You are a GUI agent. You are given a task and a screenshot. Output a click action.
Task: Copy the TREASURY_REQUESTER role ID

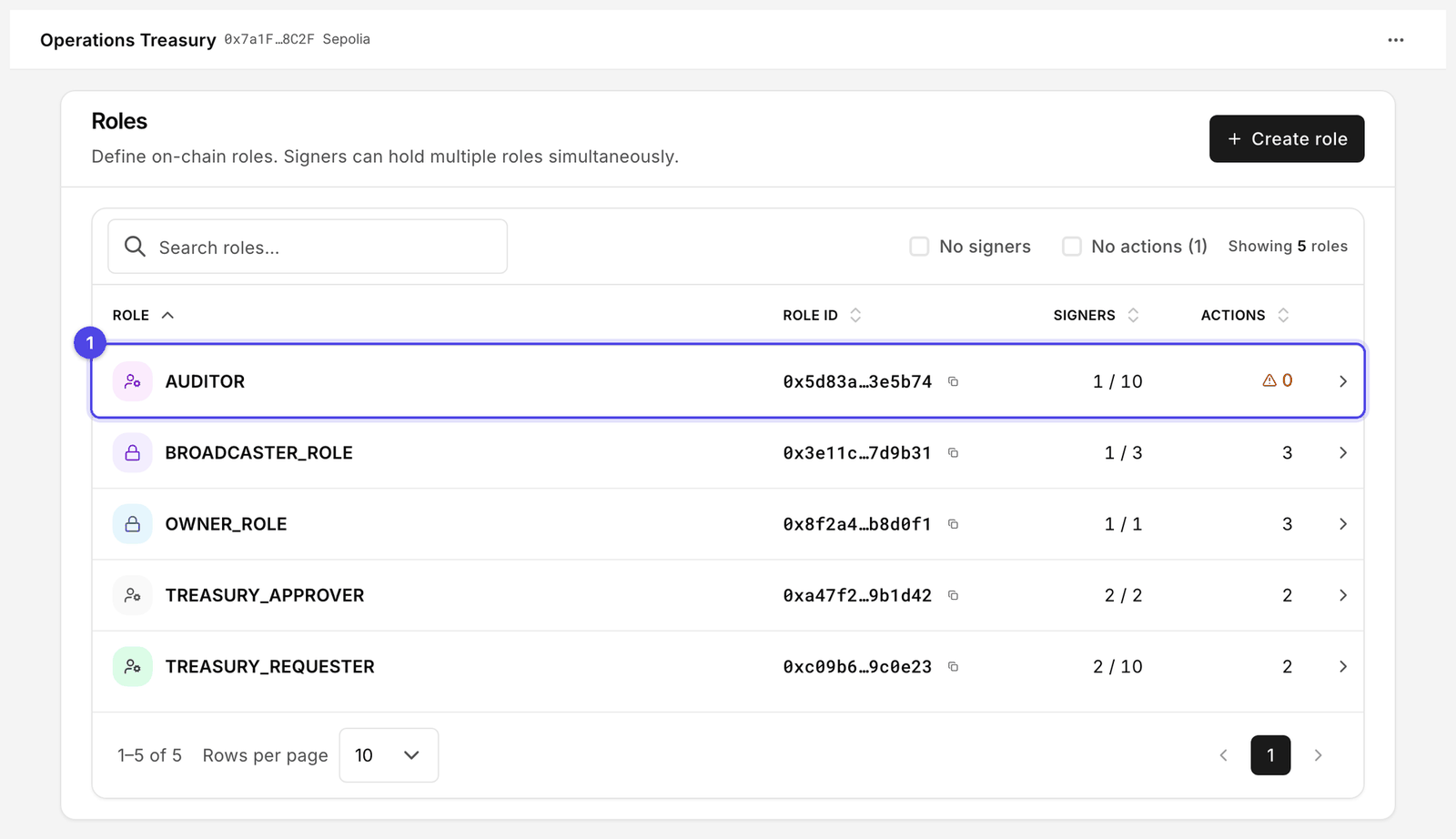tap(953, 666)
